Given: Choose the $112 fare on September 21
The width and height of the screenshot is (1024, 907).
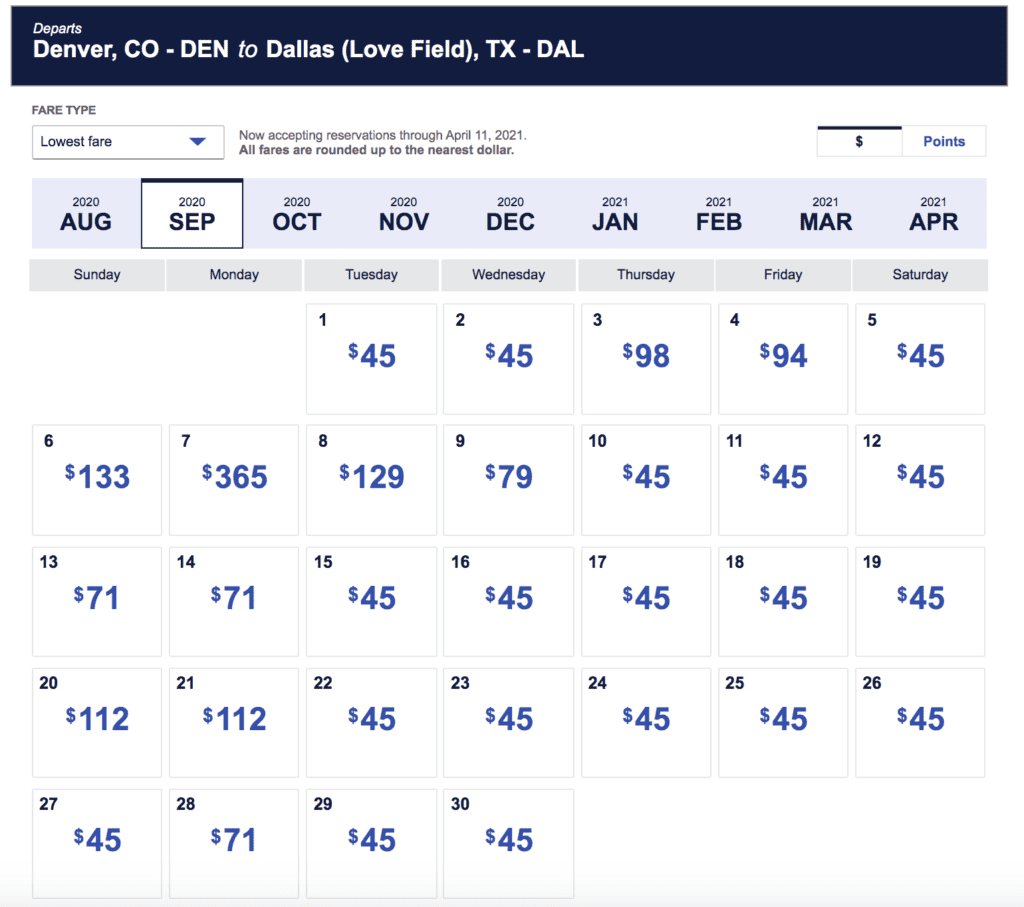Looking at the screenshot, I should (x=234, y=721).
